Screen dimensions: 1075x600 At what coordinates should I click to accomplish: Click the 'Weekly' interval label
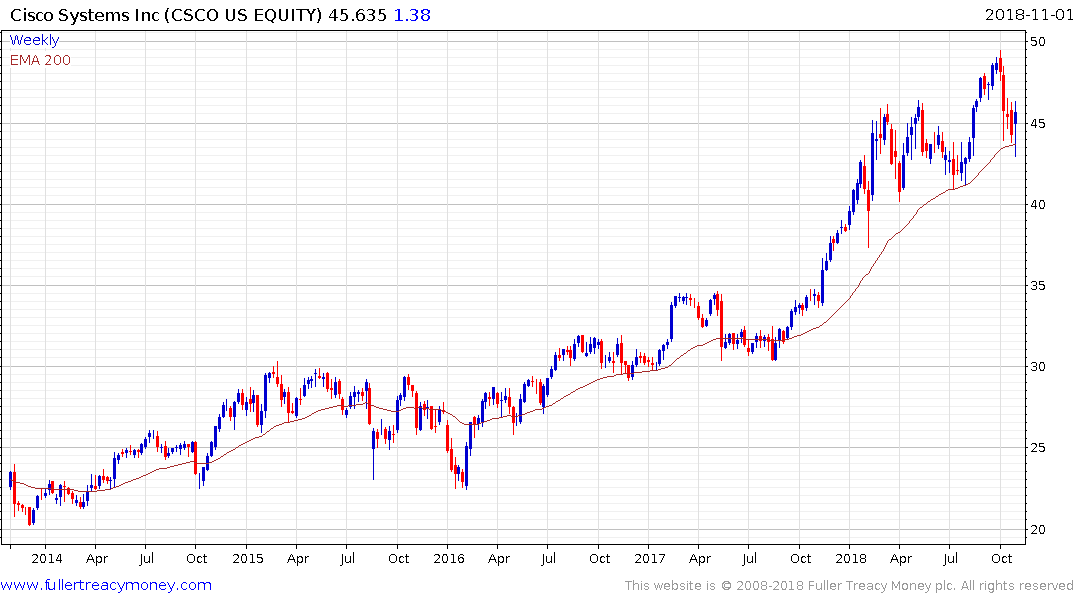pos(34,40)
